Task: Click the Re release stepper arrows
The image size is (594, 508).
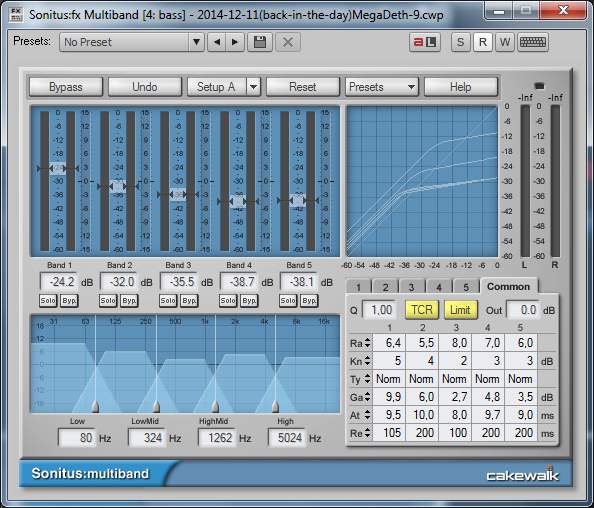Action: pyautogui.click(x=367, y=433)
